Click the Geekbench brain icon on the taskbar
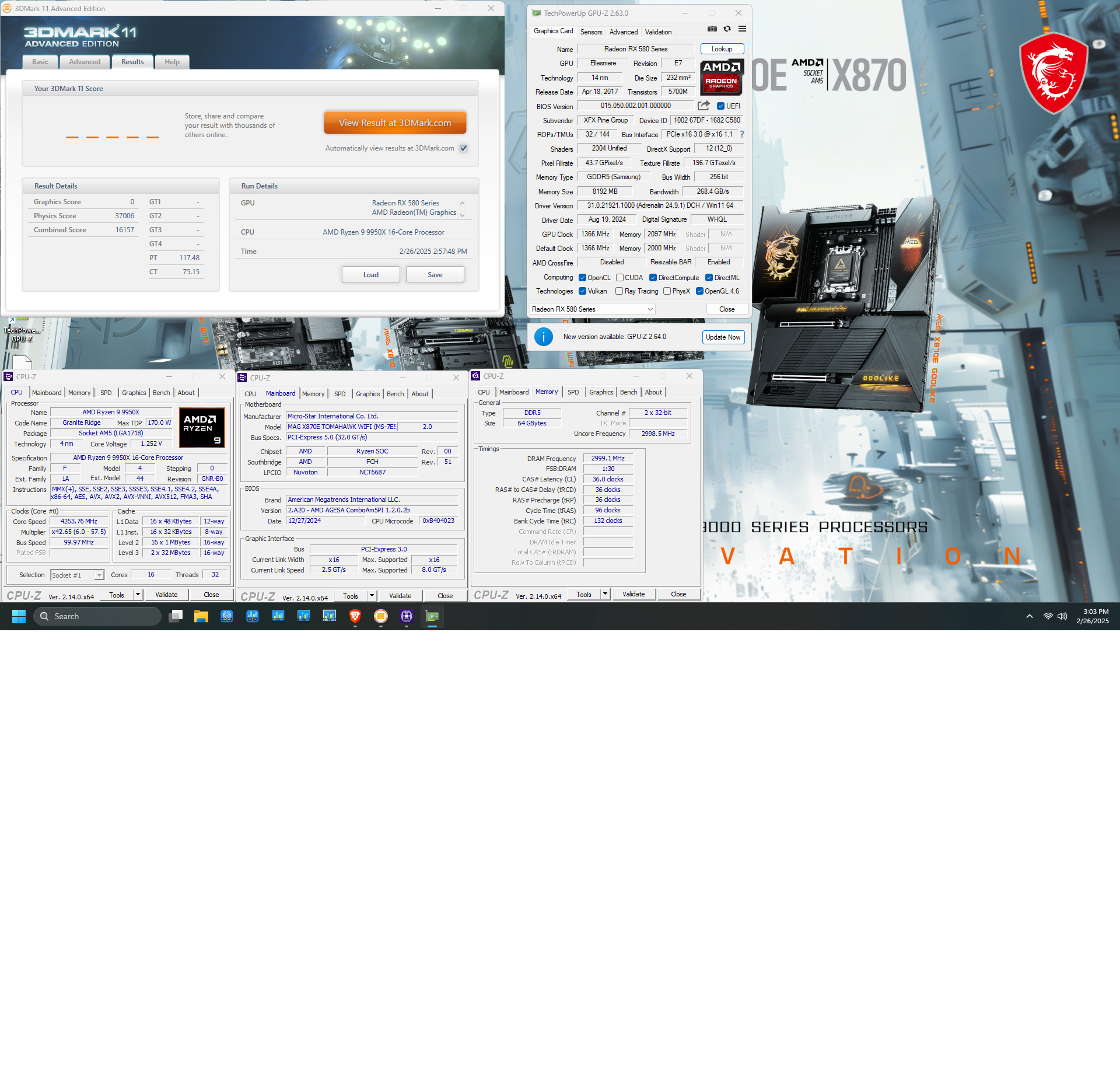 pyautogui.click(x=227, y=616)
